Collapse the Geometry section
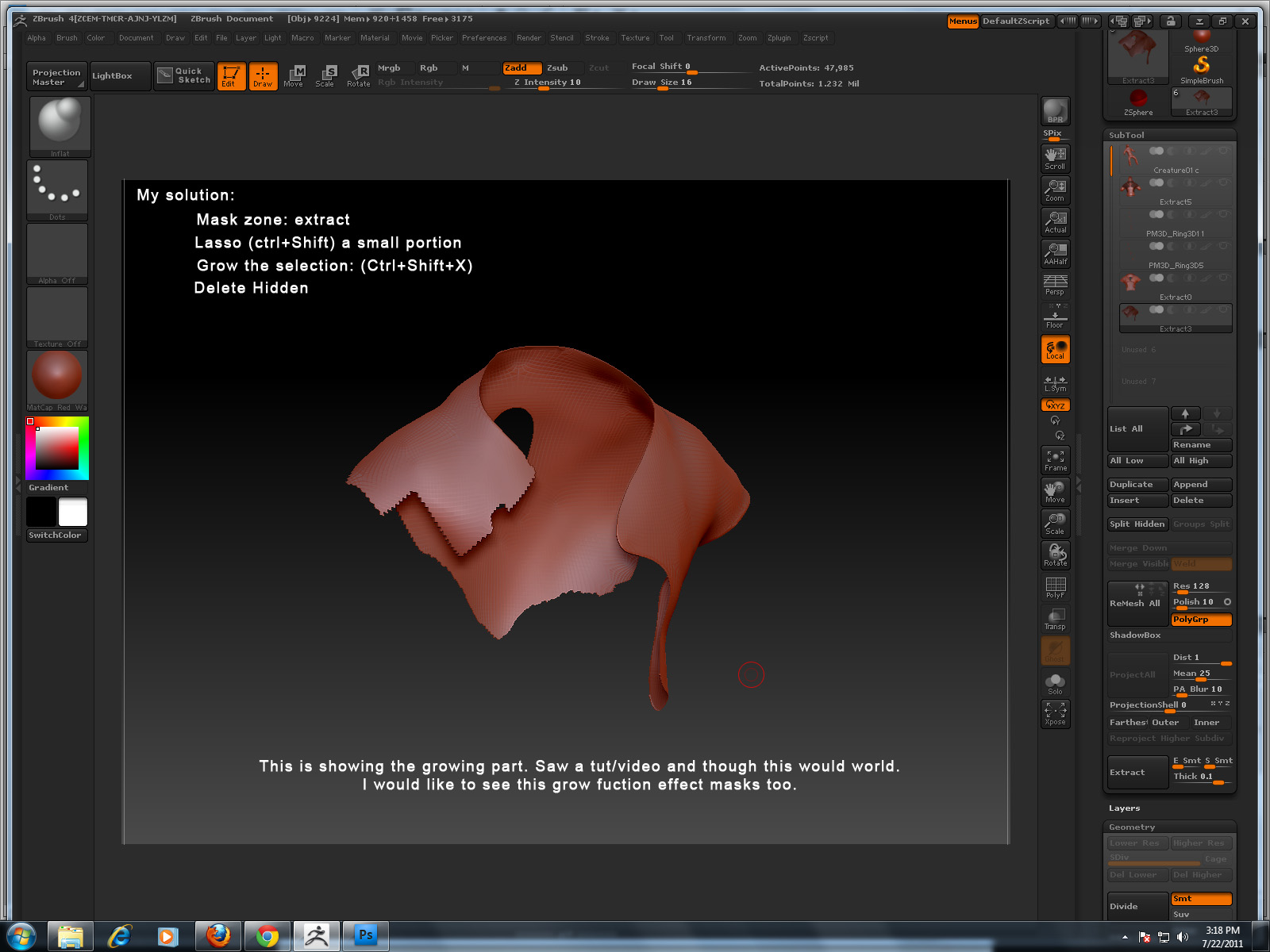Image resolution: width=1270 pixels, height=952 pixels. (x=1169, y=827)
